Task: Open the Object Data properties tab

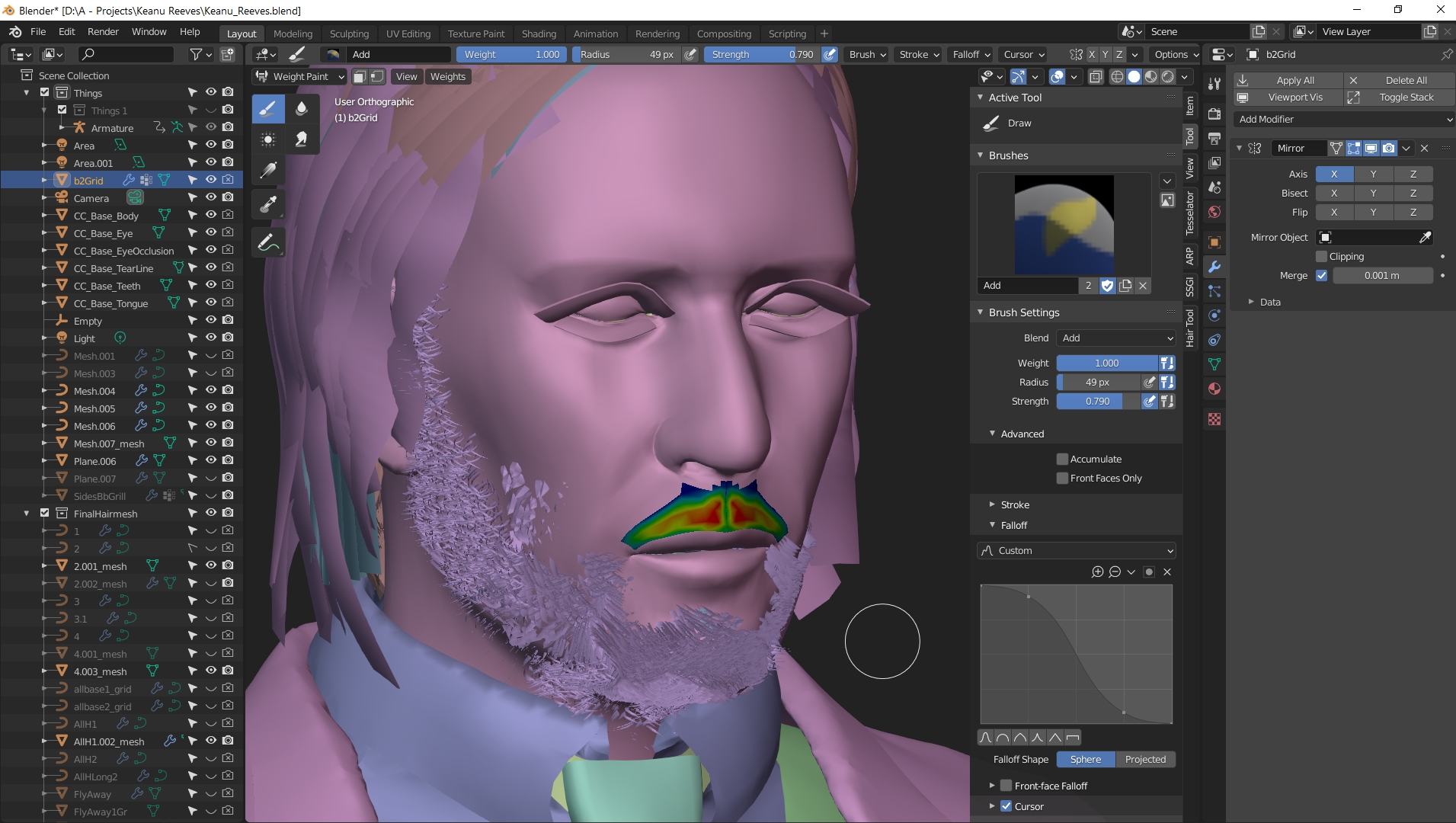Action: tap(1214, 364)
